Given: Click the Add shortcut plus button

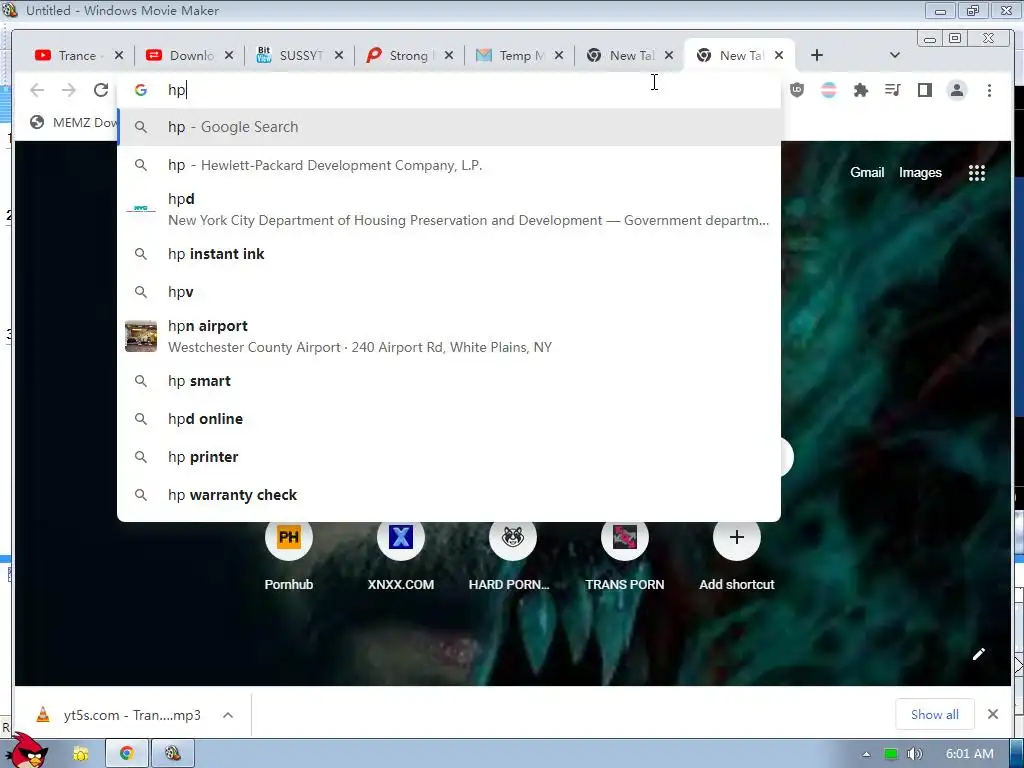Looking at the screenshot, I should click(x=737, y=537).
